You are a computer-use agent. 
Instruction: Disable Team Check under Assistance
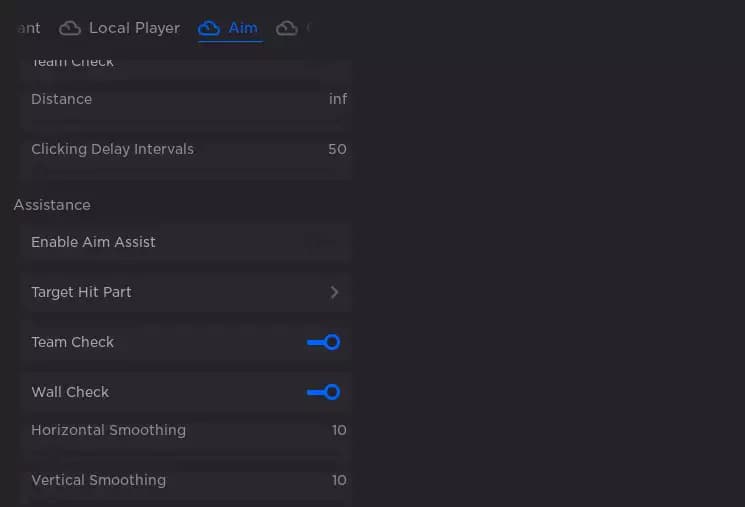point(323,342)
